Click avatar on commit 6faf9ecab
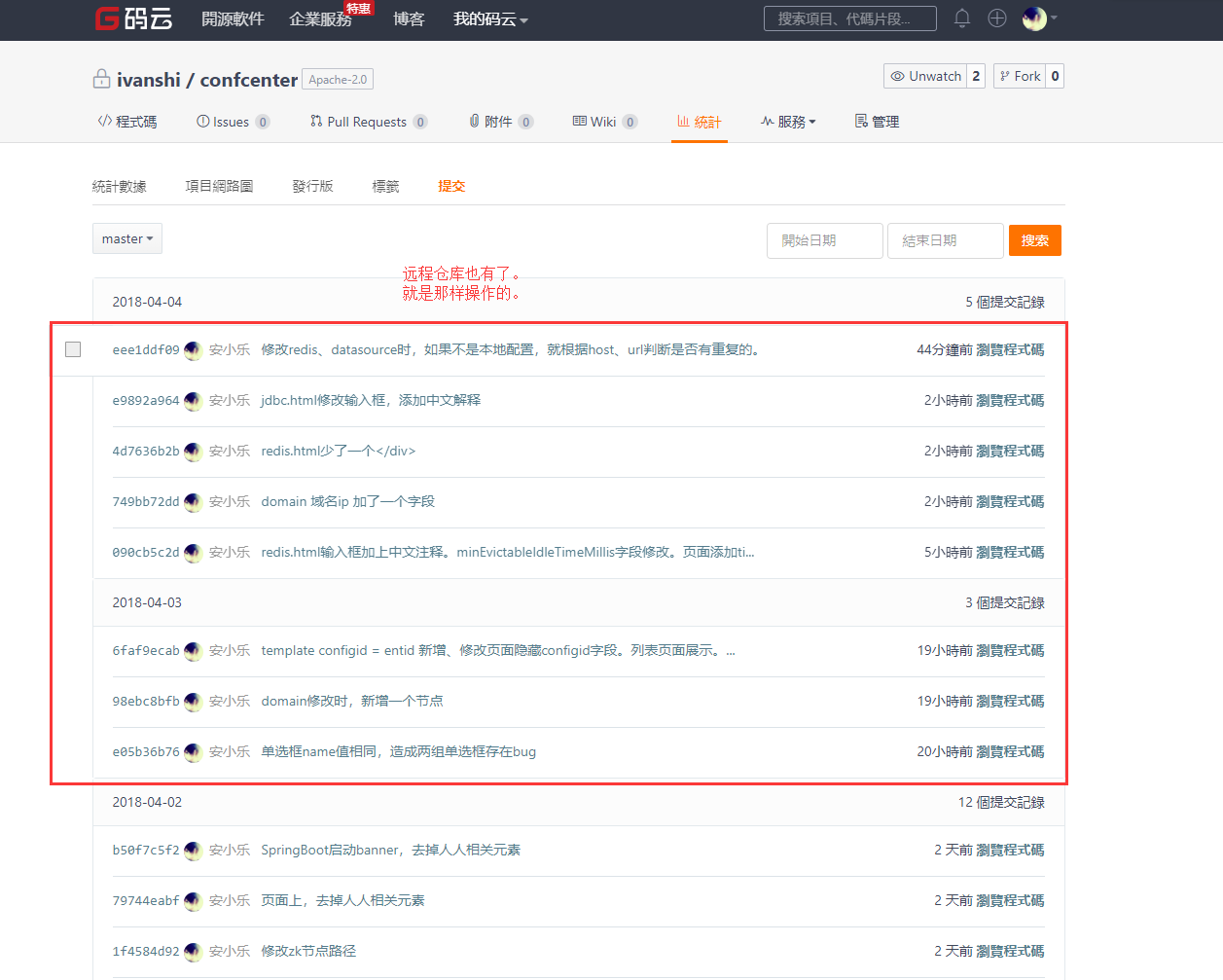The height and width of the screenshot is (980, 1223). click(x=193, y=650)
